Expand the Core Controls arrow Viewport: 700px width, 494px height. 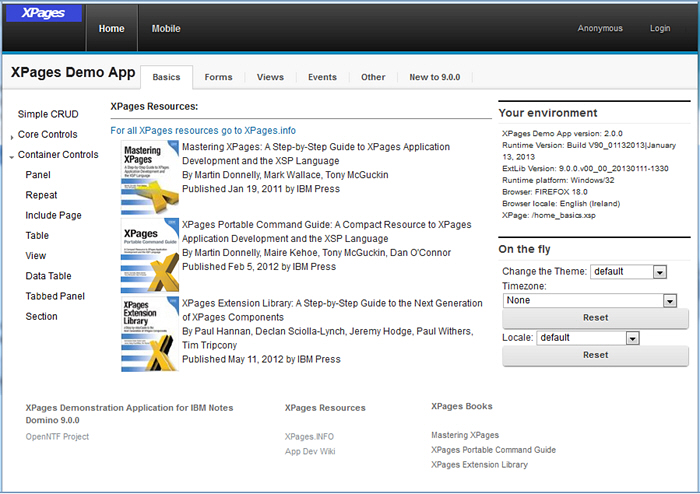click(12, 137)
